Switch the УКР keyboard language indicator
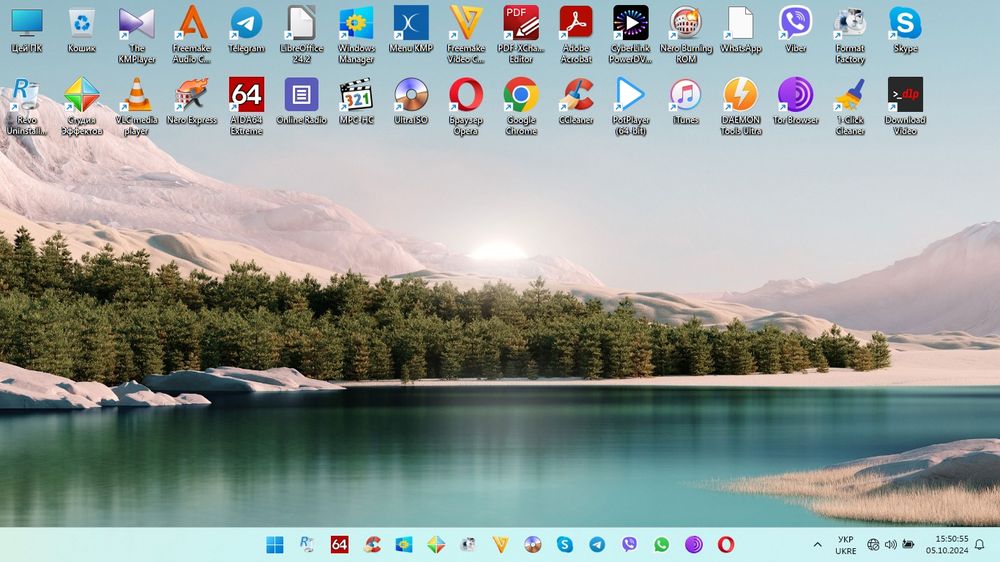 [x=846, y=545]
